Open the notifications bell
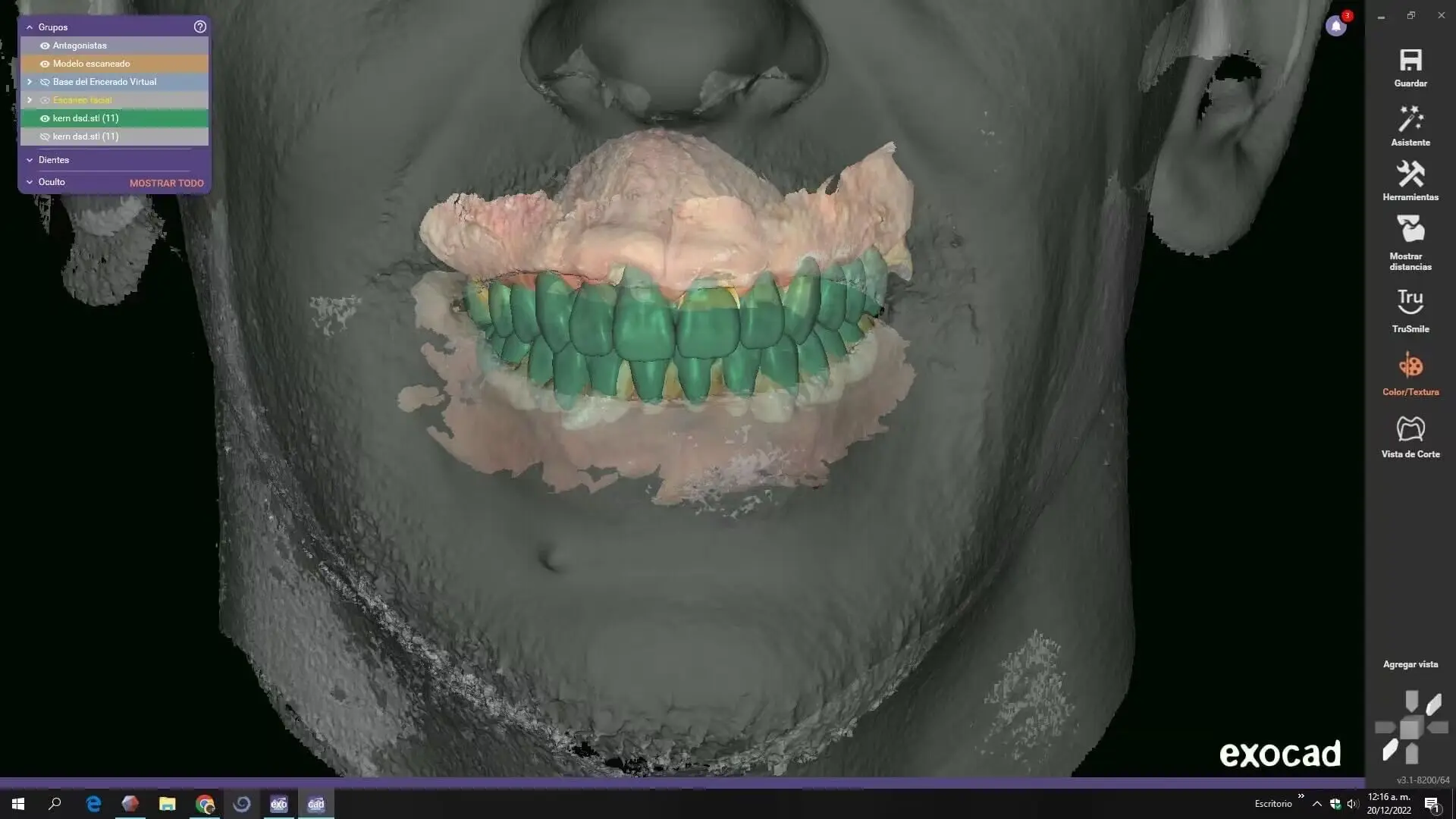1456x819 pixels. (1336, 27)
